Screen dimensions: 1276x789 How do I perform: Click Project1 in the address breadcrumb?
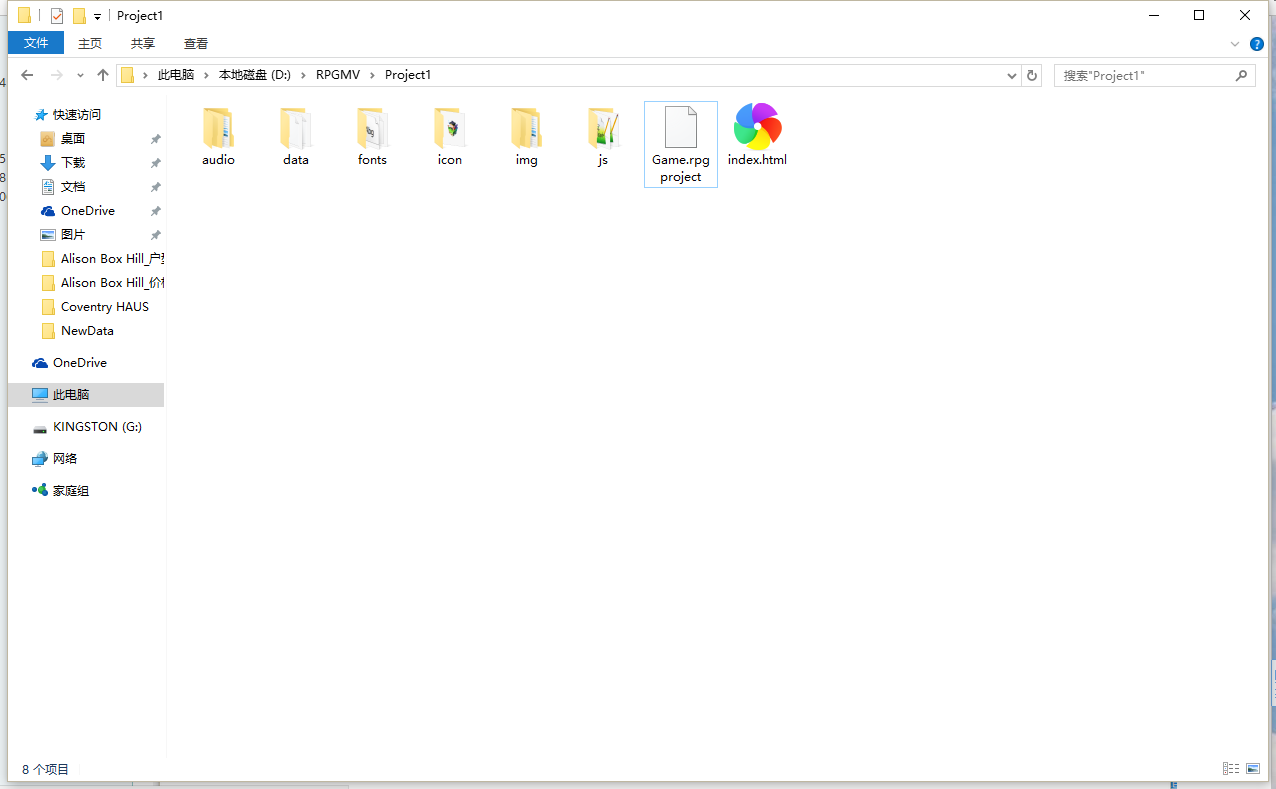coord(408,75)
